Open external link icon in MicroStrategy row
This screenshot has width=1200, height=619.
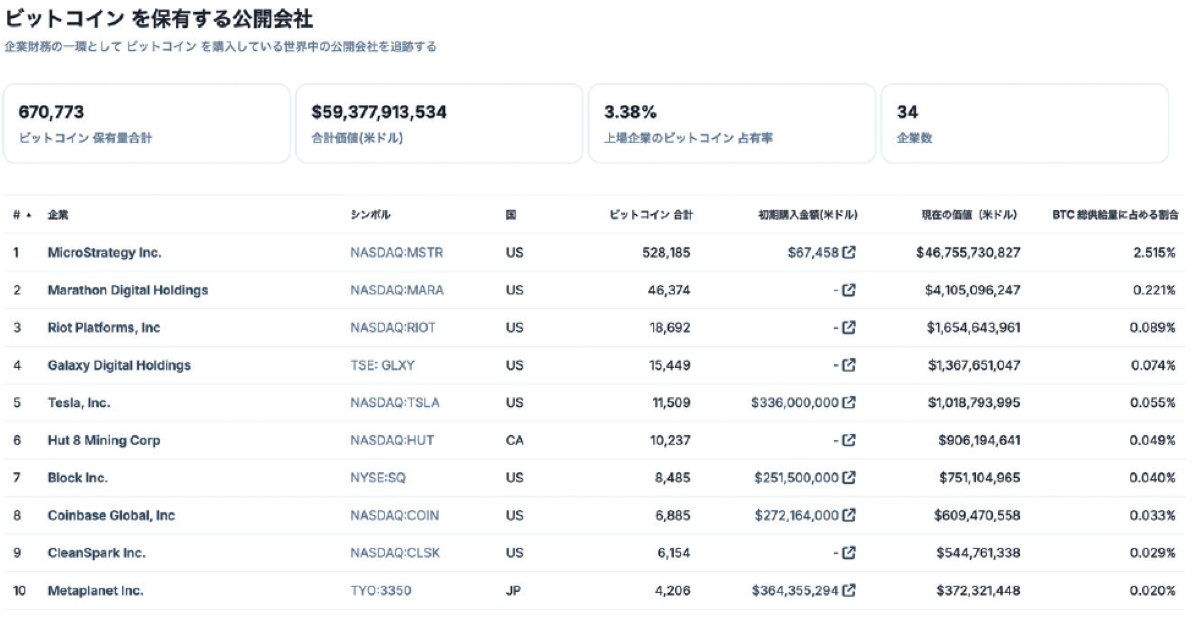pos(849,253)
